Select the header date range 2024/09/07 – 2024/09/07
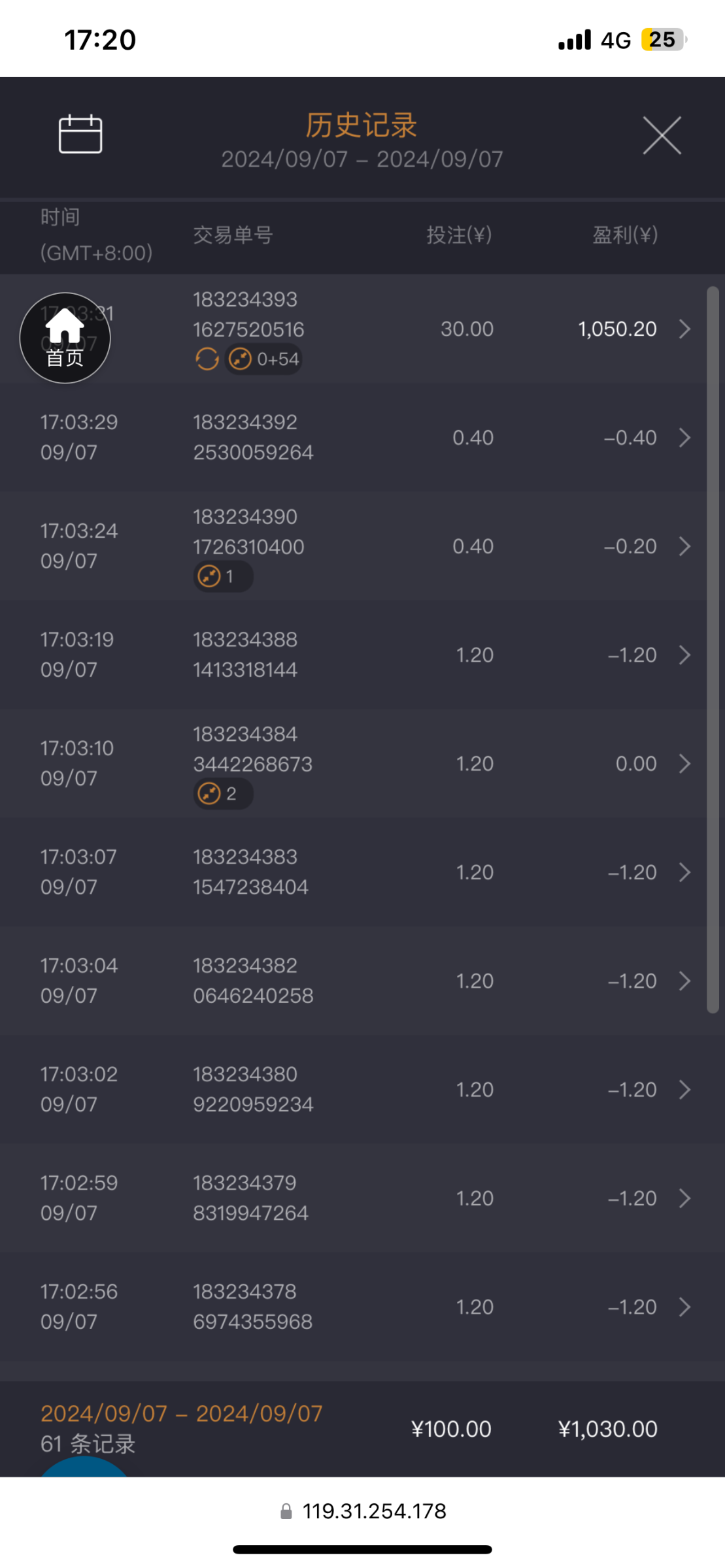 pos(362,159)
